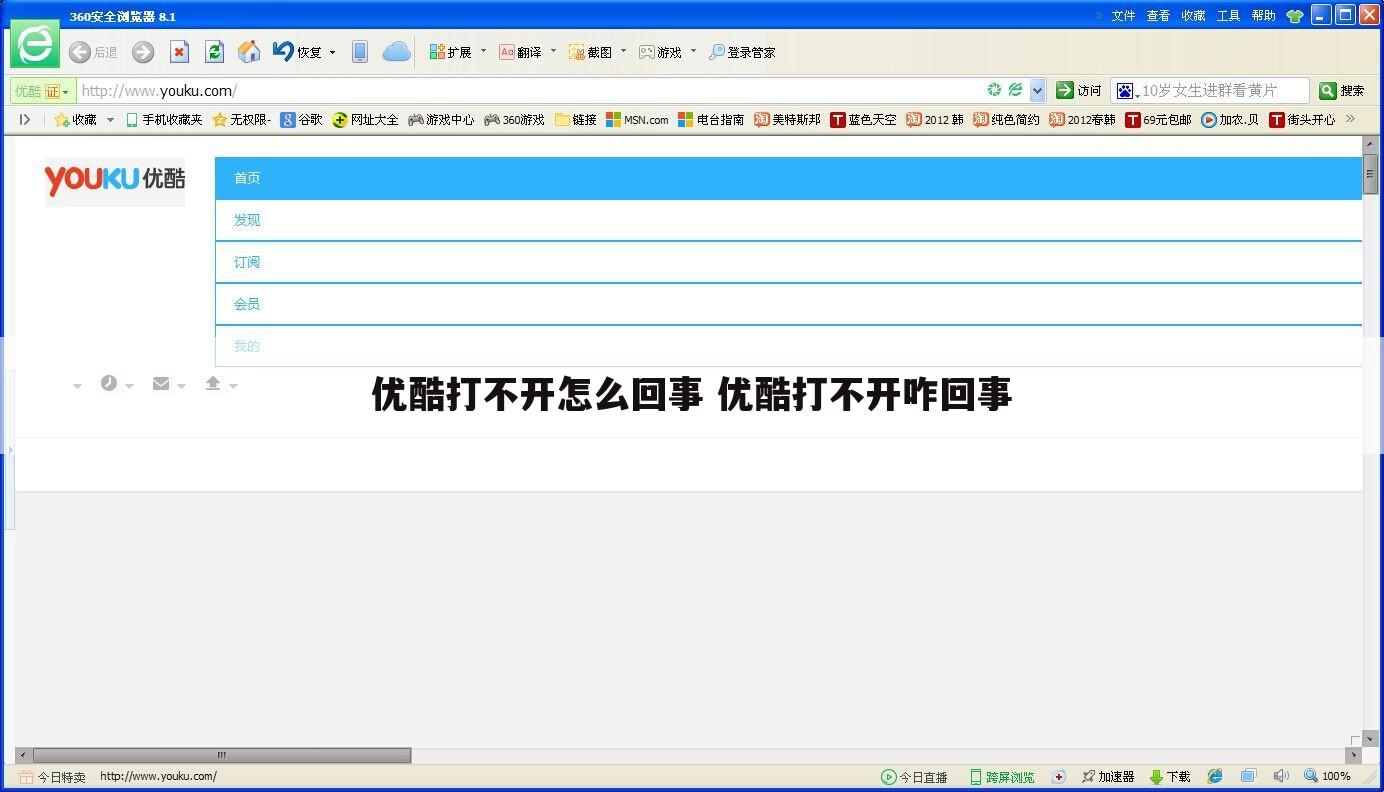1384x792 pixels.
Task: Refresh the page with the green reload icon
Action: point(214,52)
